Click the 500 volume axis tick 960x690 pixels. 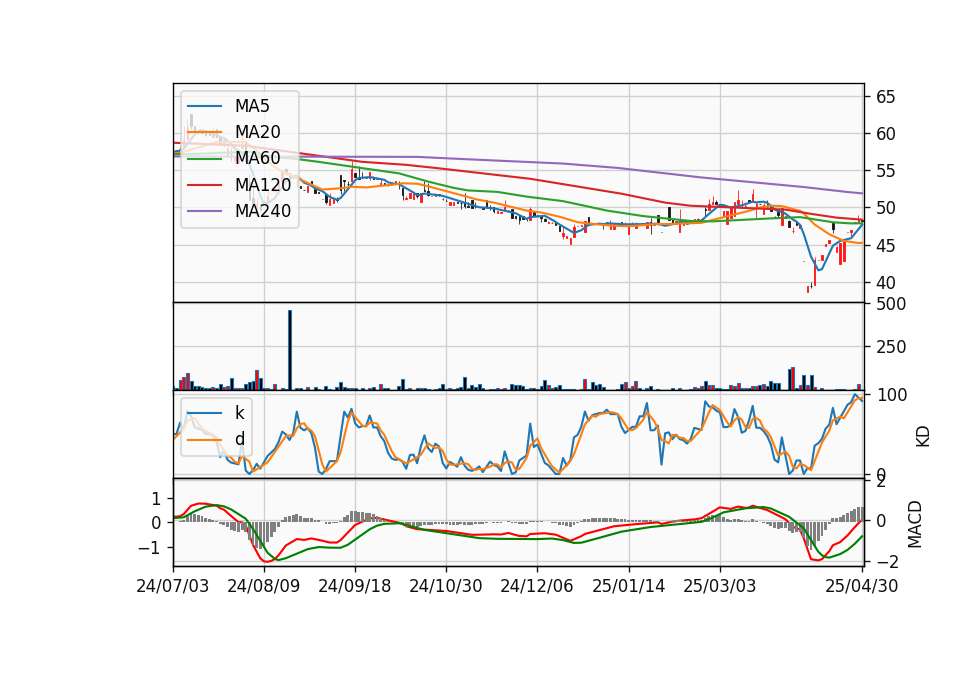[x=891, y=304]
